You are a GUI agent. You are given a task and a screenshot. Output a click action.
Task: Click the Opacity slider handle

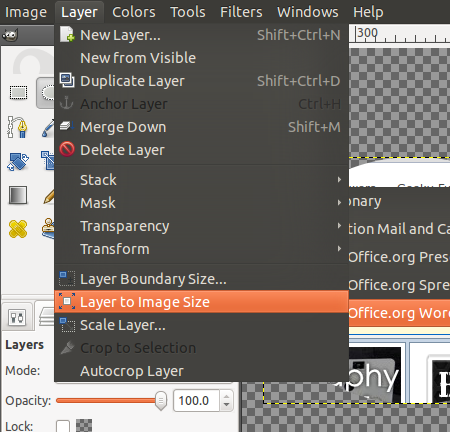161,401
